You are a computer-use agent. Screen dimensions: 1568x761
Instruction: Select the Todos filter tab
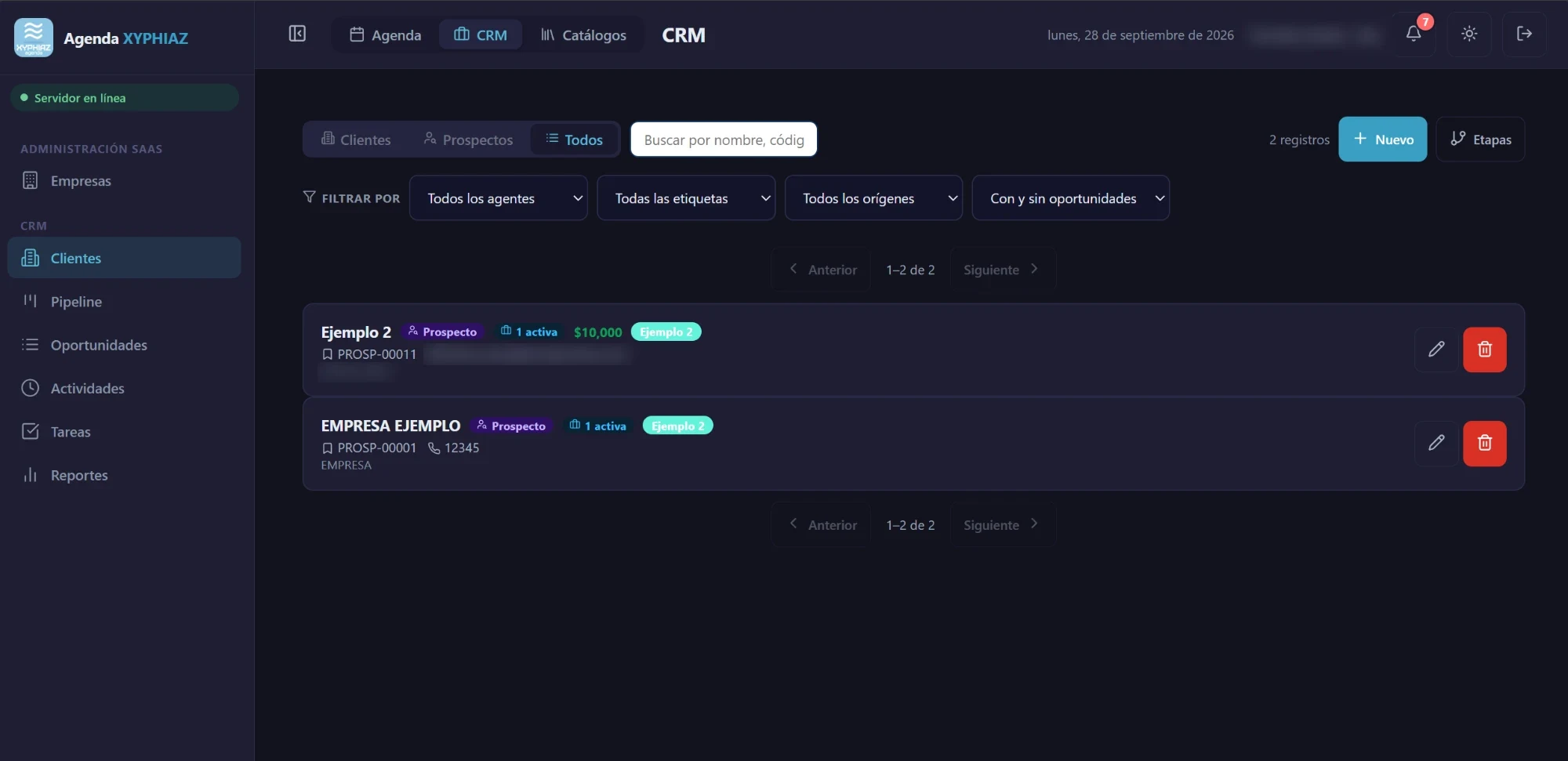coord(574,140)
